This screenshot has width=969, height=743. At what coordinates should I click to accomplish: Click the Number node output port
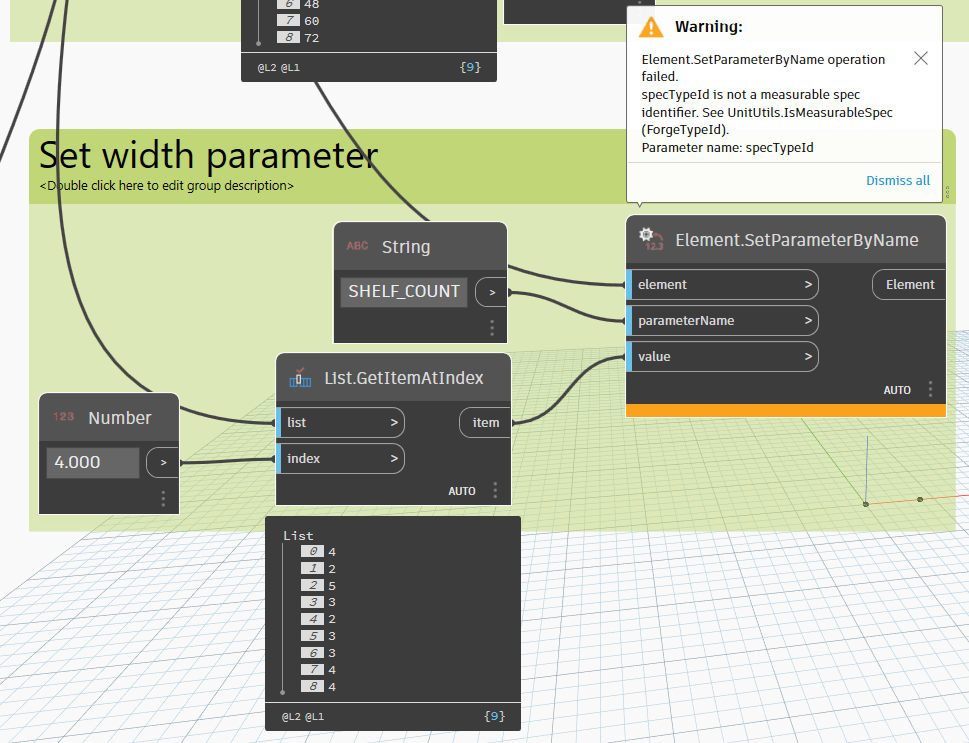point(163,462)
